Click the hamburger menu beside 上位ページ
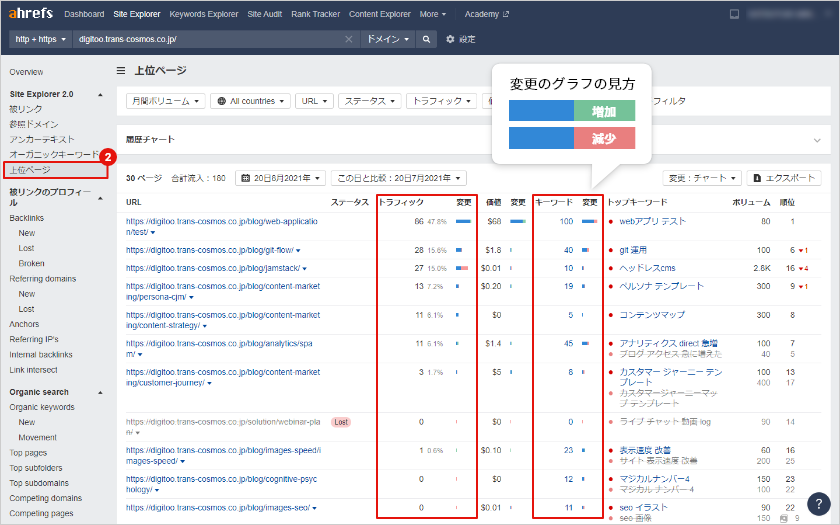840x525 pixels. pos(121,70)
